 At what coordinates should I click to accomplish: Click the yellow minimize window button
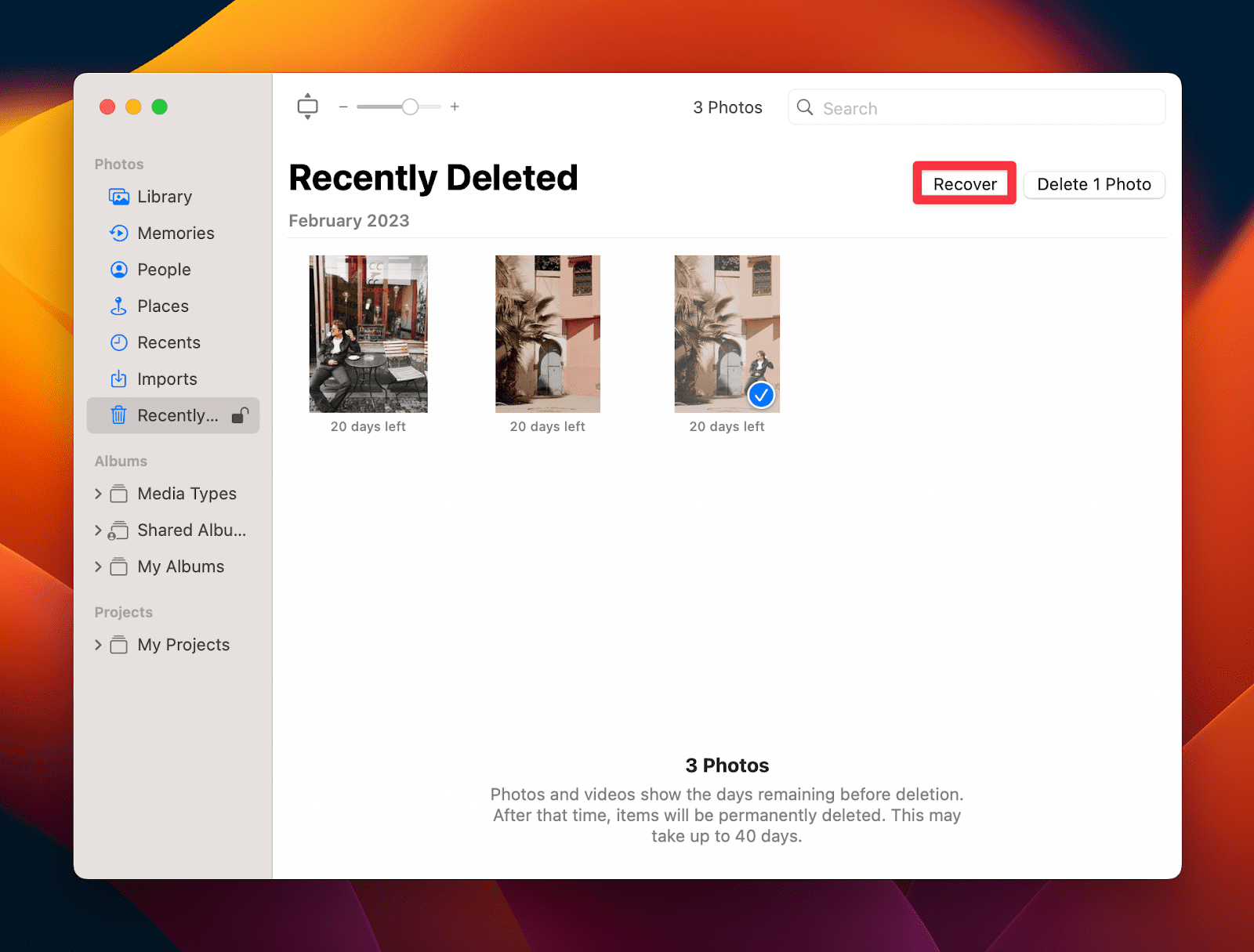(134, 107)
